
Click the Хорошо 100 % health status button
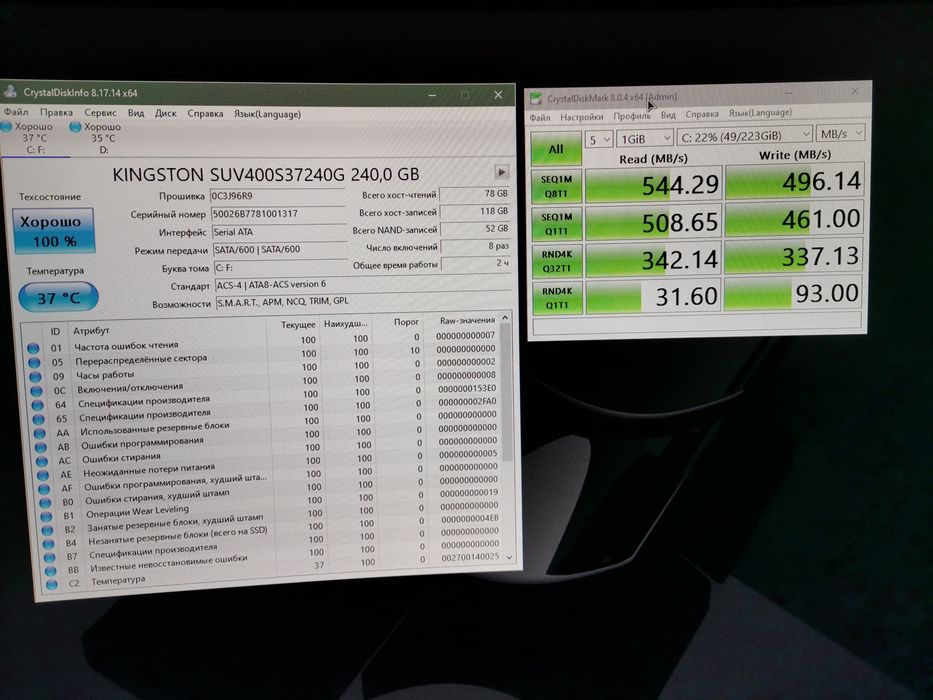tap(54, 231)
